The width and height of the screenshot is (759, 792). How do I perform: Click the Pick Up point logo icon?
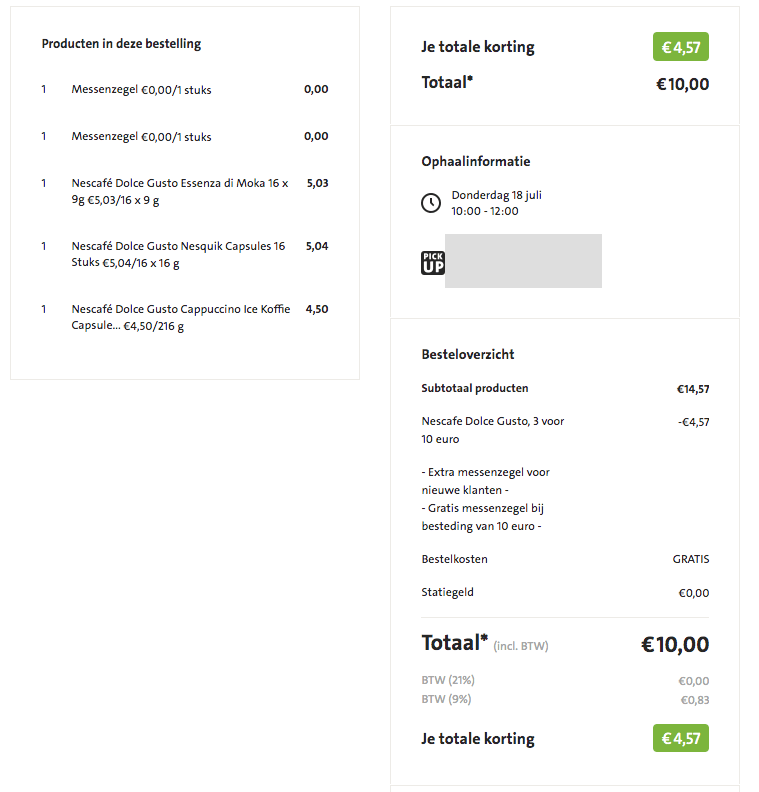[x=433, y=263]
